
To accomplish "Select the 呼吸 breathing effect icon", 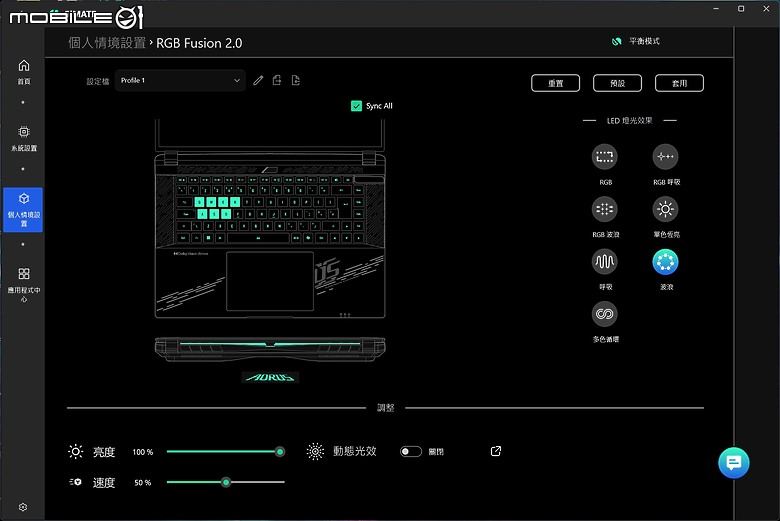I will click(604, 261).
